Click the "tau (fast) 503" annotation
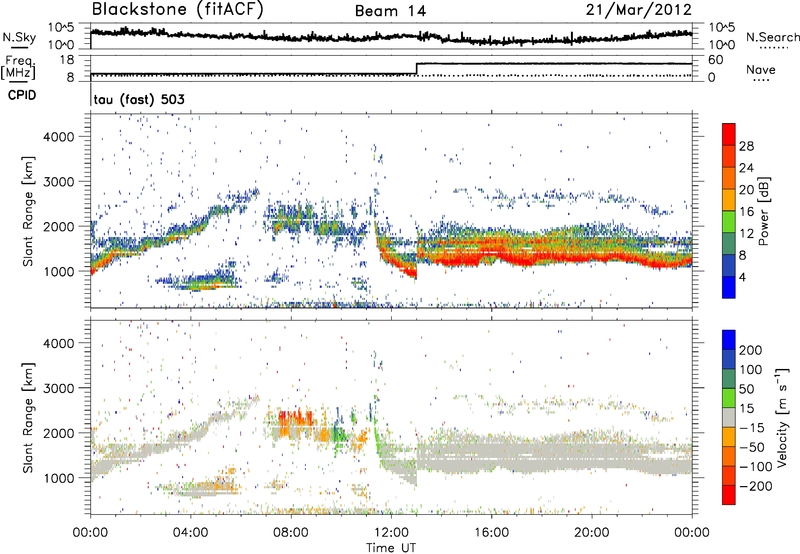The image size is (800, 554). [x=139, y=99]
